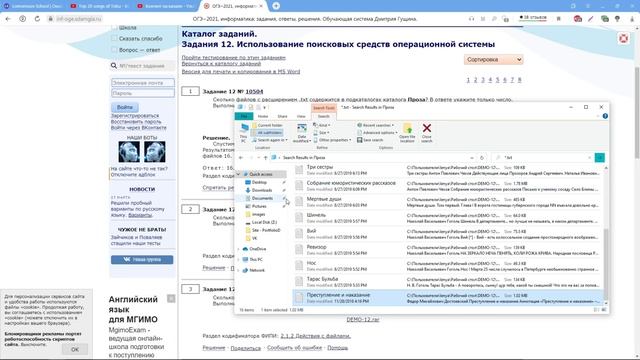Select Documents in the navigation pane
The image size is (640, 360).
click(262, 198)
